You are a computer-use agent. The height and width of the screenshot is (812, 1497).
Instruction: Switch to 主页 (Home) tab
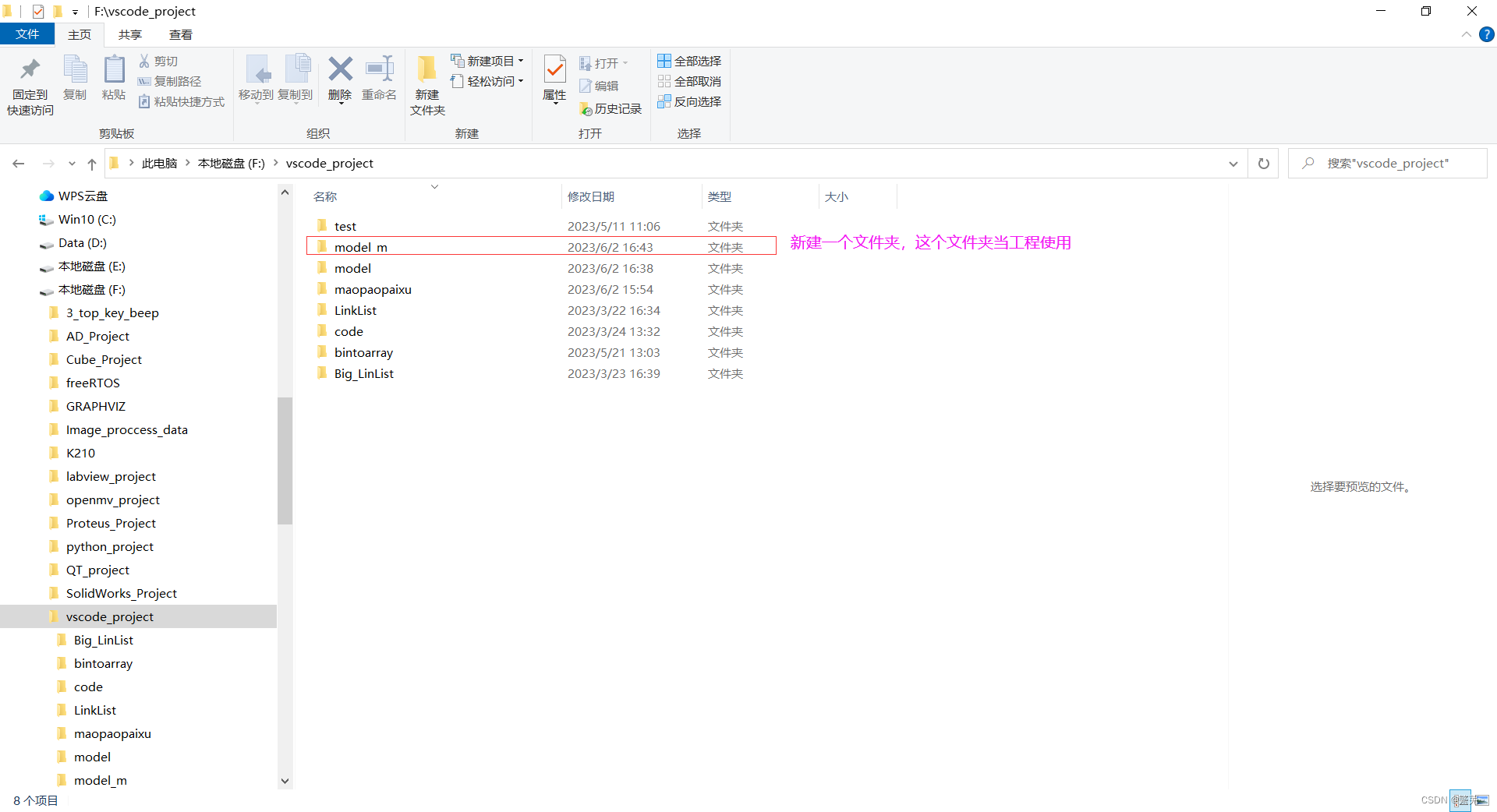80,34
